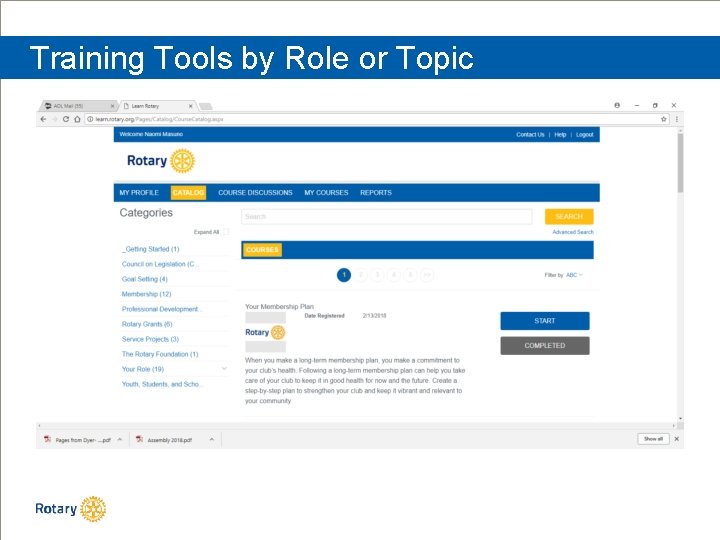Click the Rotary course thumbnail image
The image size is (720, 540).
pos(265,332)
